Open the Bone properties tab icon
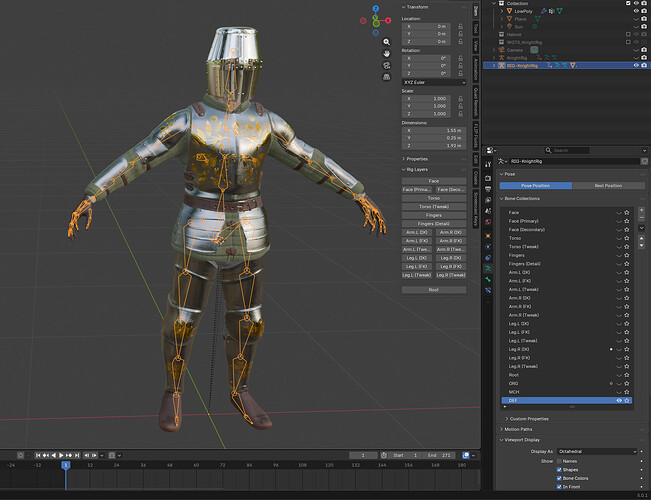 [x=488, y=279]
